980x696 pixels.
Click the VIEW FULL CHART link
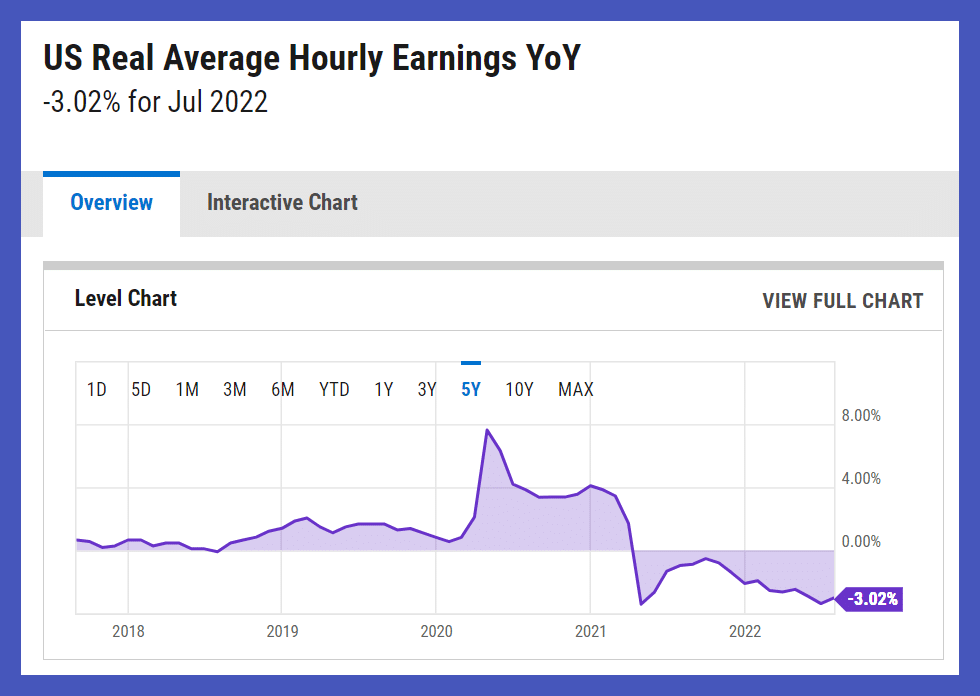pos(842,301)
